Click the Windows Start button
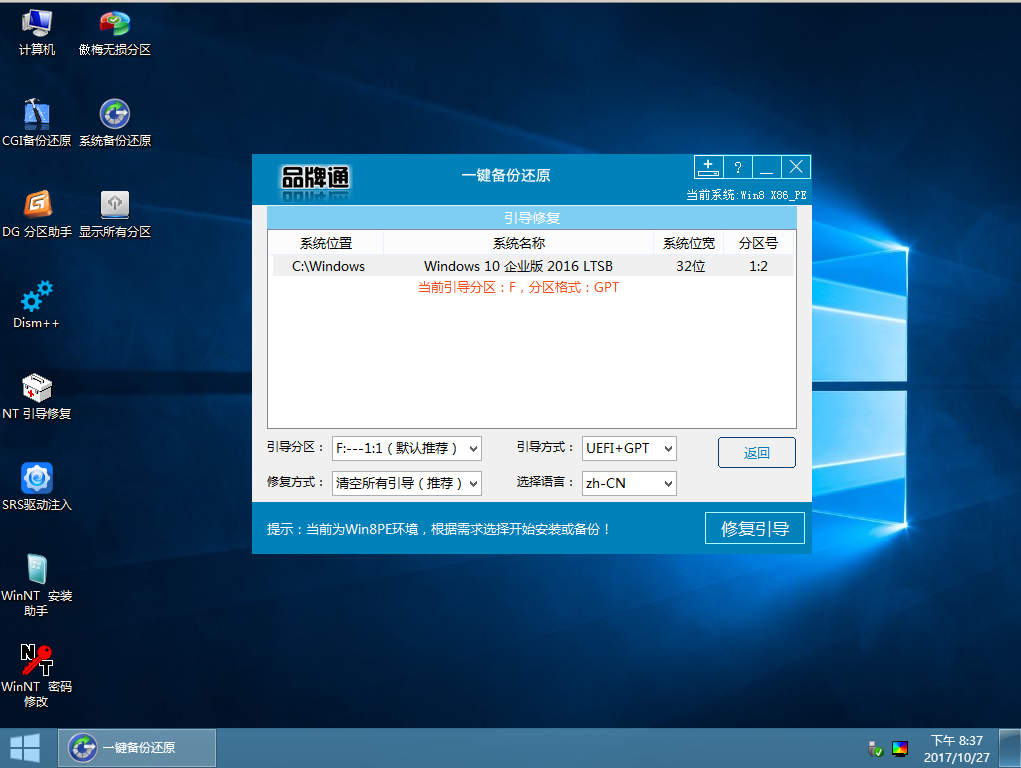The height and width of the screenshot is (768, 1021). (25, 748)
